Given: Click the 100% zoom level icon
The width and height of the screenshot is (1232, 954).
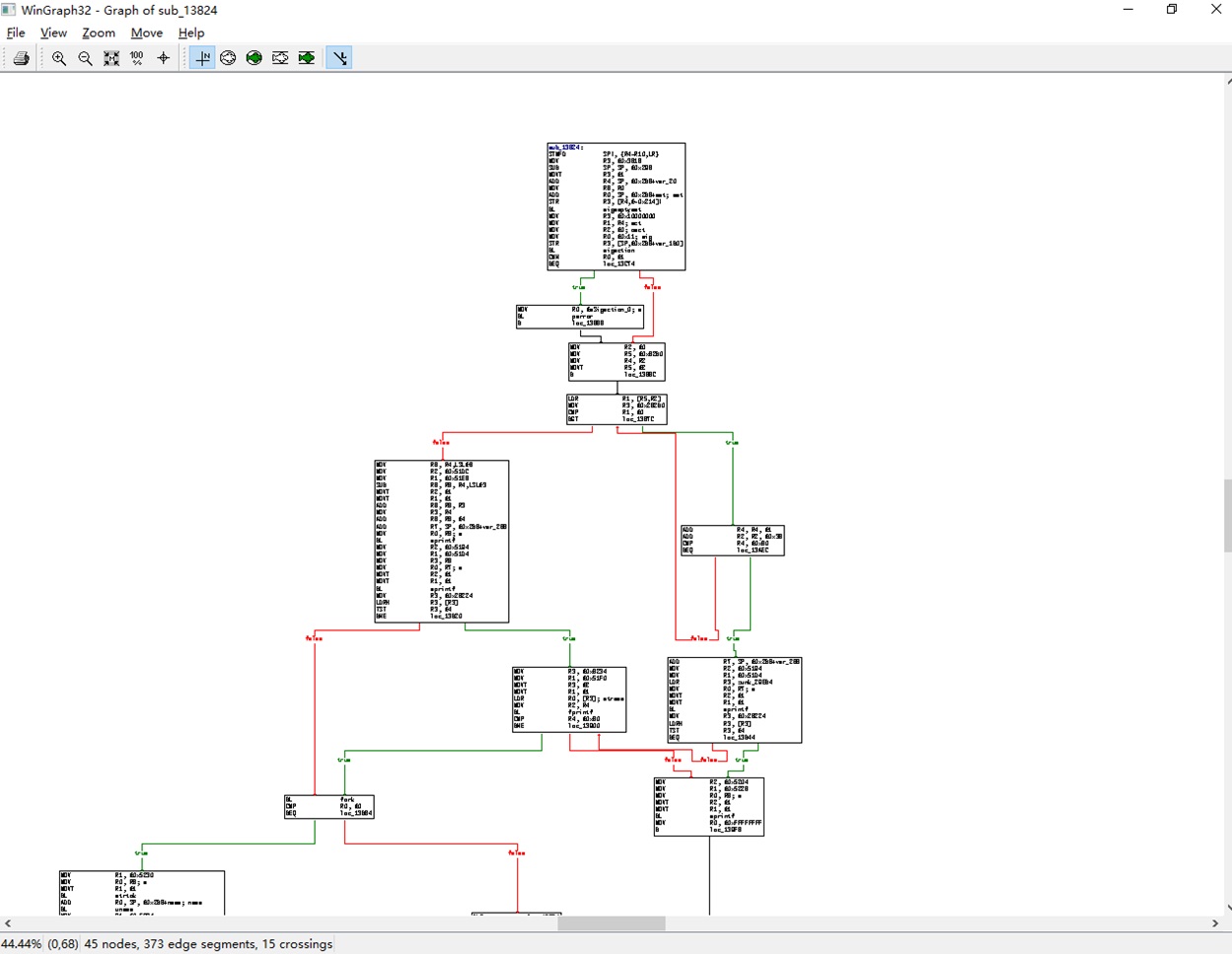Looking at the screenshot, I should tap(136, 57).
